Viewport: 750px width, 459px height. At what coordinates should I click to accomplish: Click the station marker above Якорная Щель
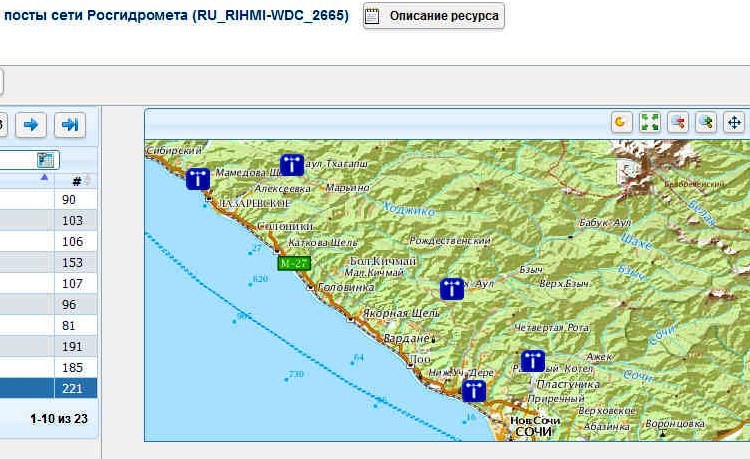coord(452,289)
